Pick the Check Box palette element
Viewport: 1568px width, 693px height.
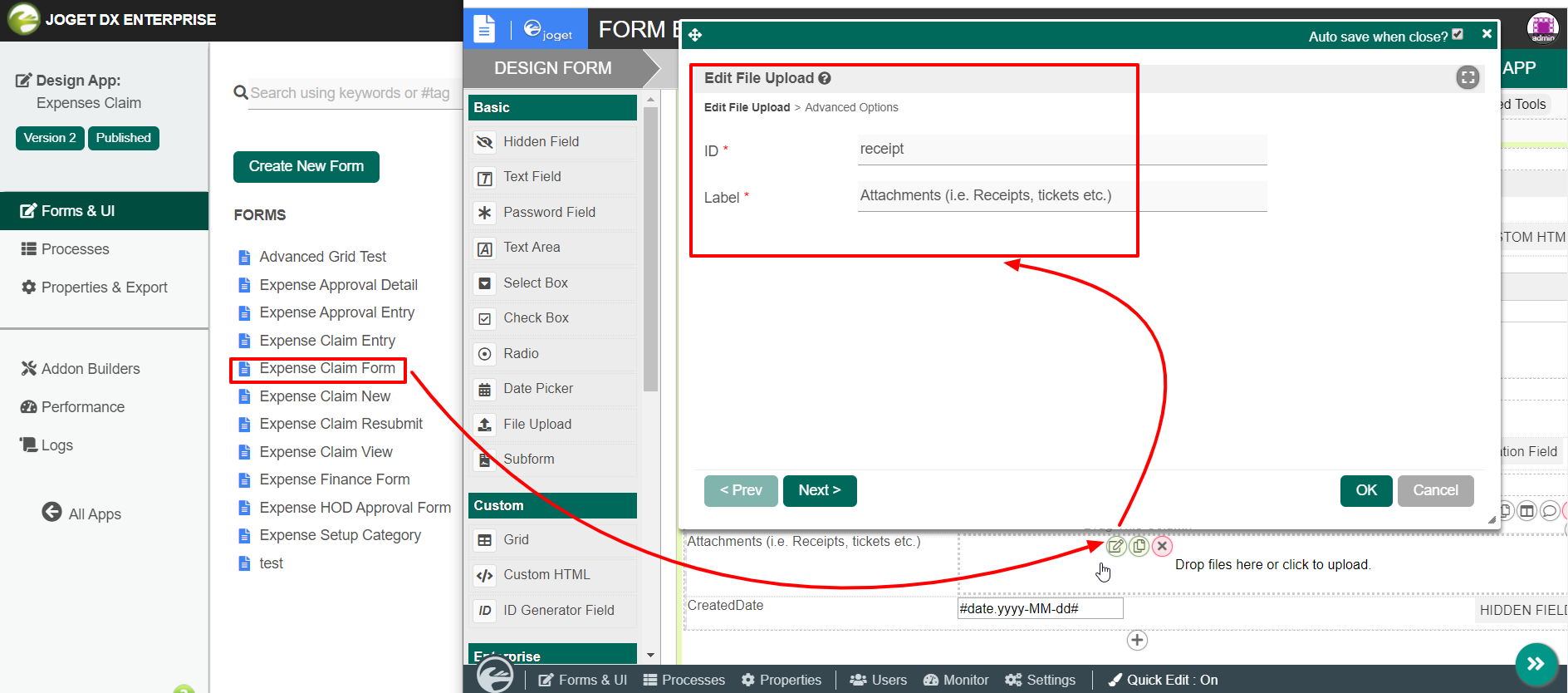(x=553, y=318)
